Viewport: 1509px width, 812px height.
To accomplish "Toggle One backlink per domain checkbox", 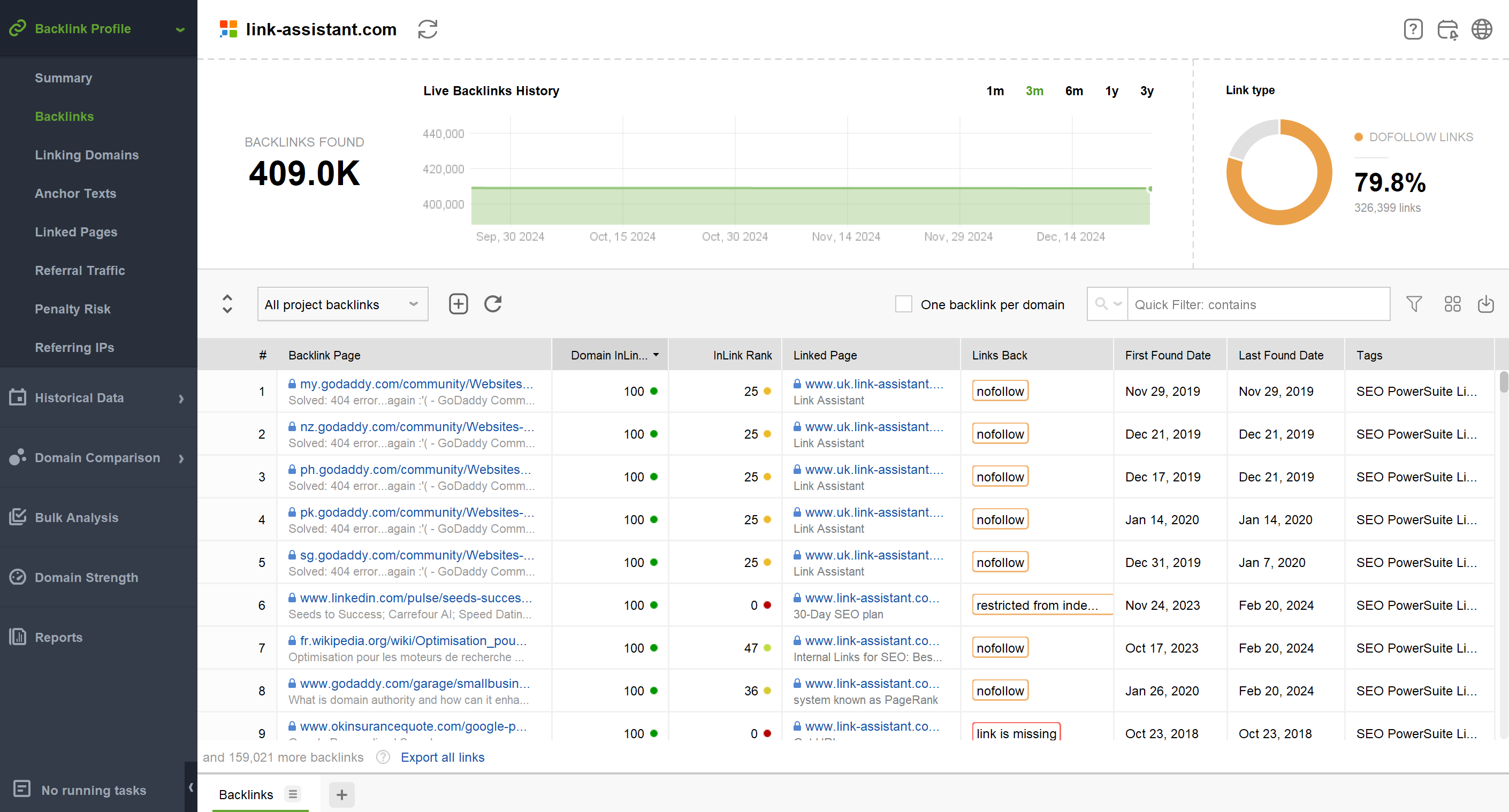I will click(903, 304).
